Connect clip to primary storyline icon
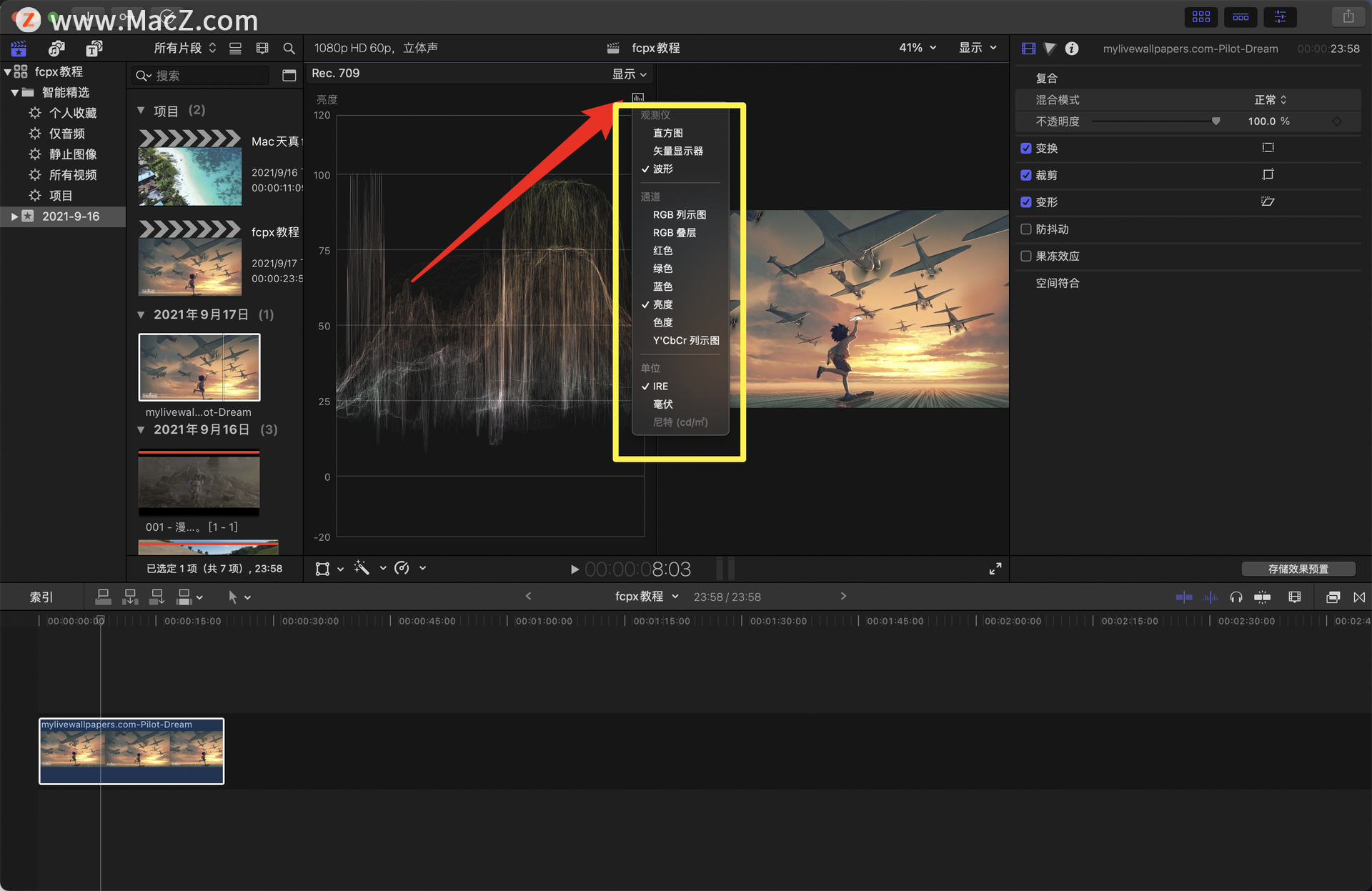 point(103,597)
